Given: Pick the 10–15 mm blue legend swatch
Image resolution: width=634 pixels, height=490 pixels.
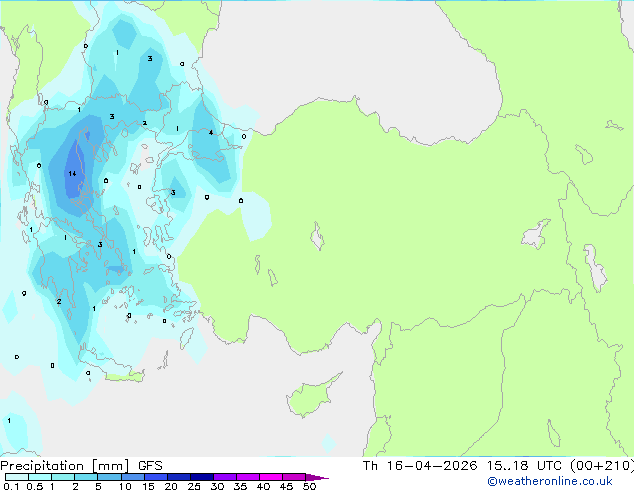Looking at the screenshot, I should tap(133, 477).
